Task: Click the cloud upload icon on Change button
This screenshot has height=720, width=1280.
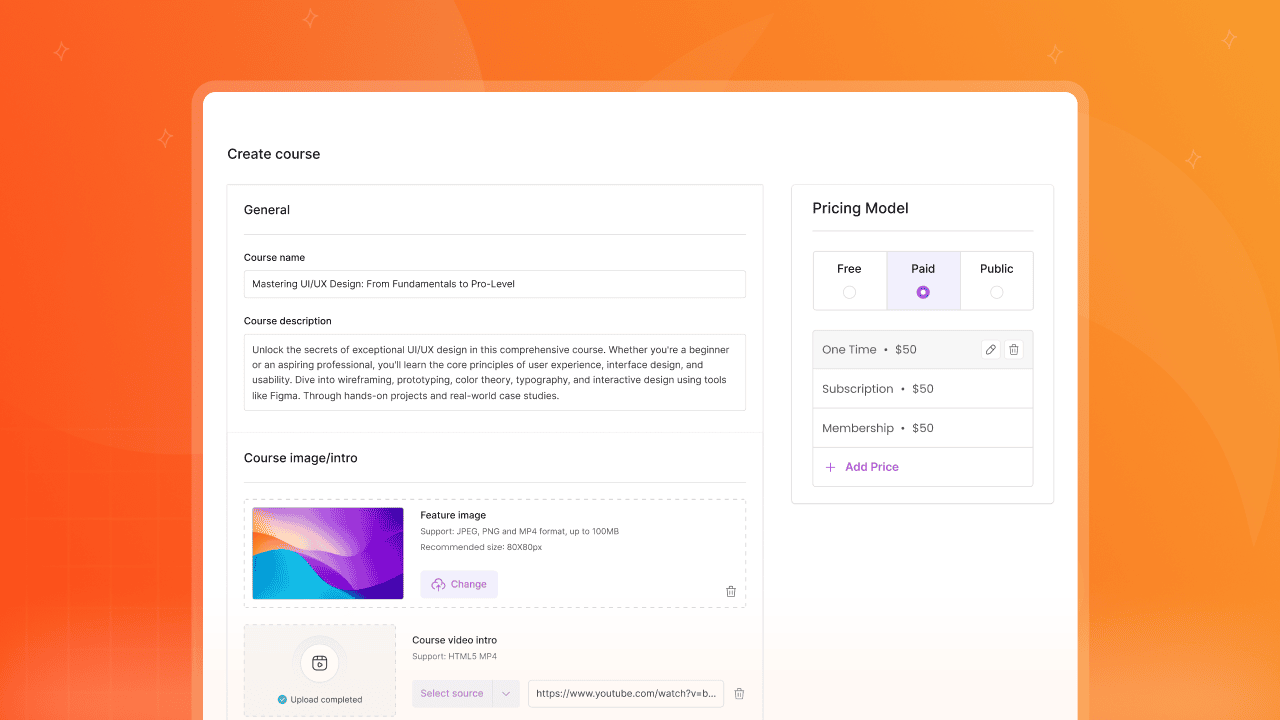Action: coord(438,584)
